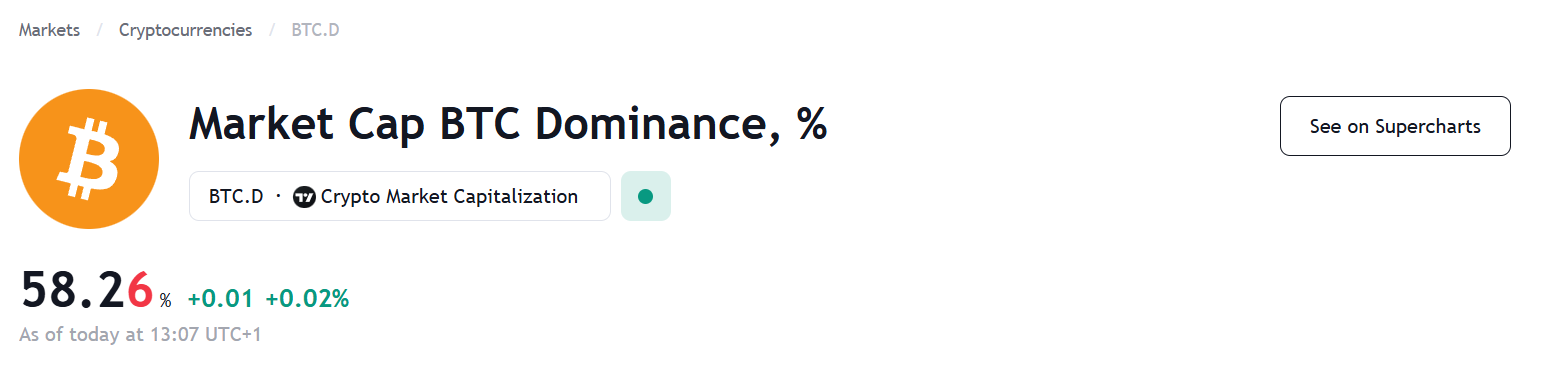The width and height of the screenshot is (1554, 370).
Task: Select the Crypto Market Capitalization source text
Action: coord(449,197)
